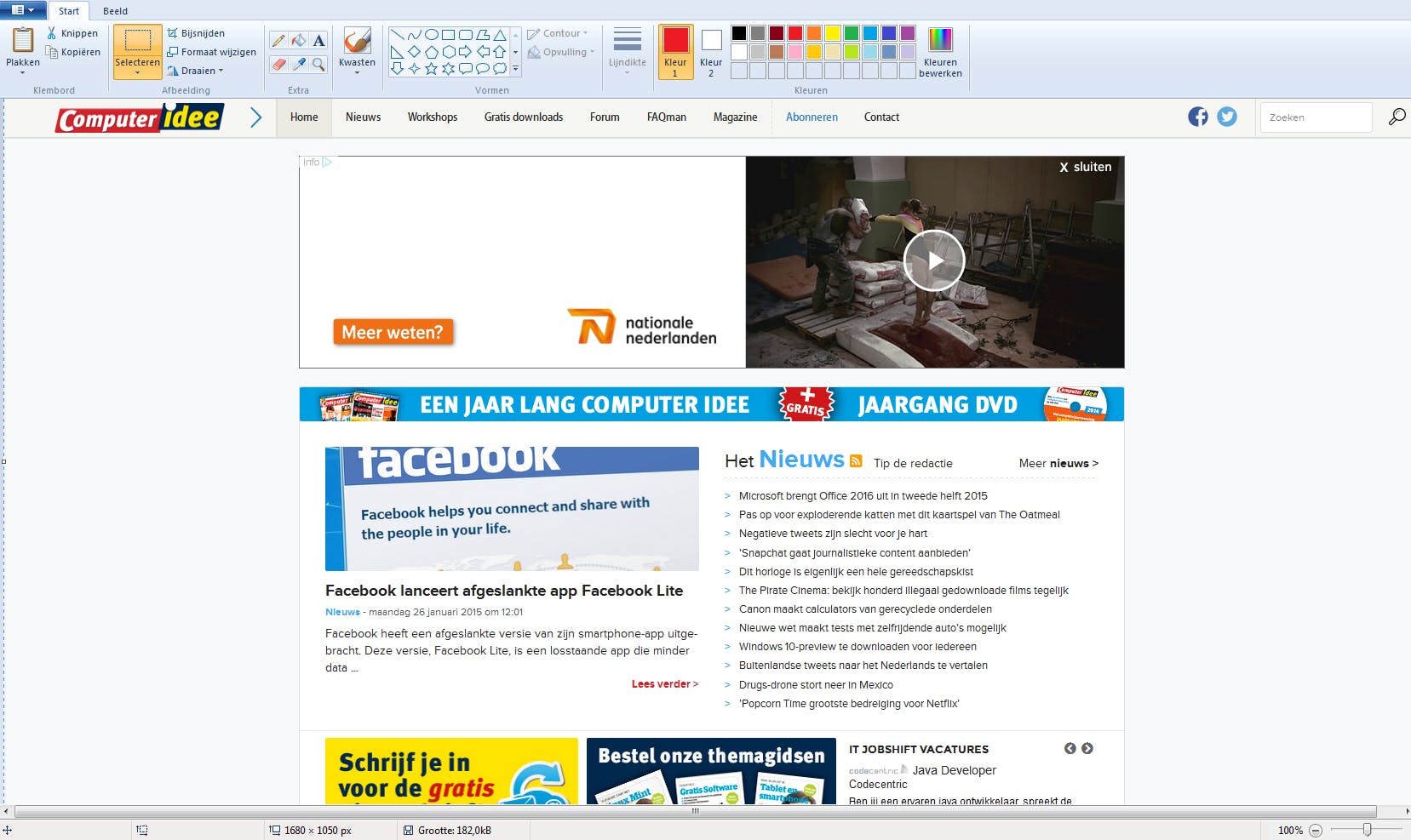Choose the up arrow shape
Screen dimensions: 1411x840
(x=500, y=52)
